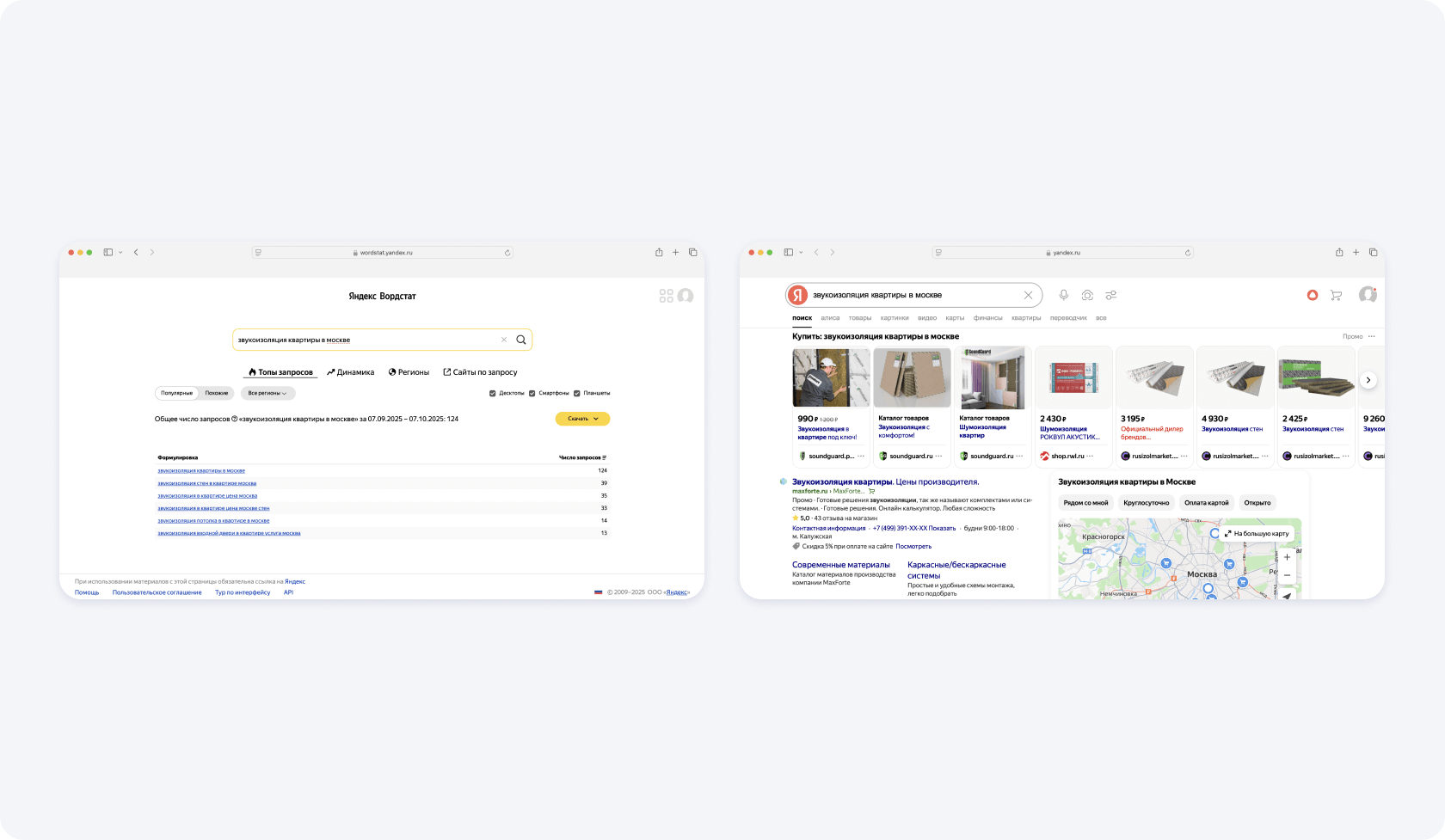Open Yandex search settings sliders icon
This screenshot has height=840, width=1445.
click(1111, 295)
